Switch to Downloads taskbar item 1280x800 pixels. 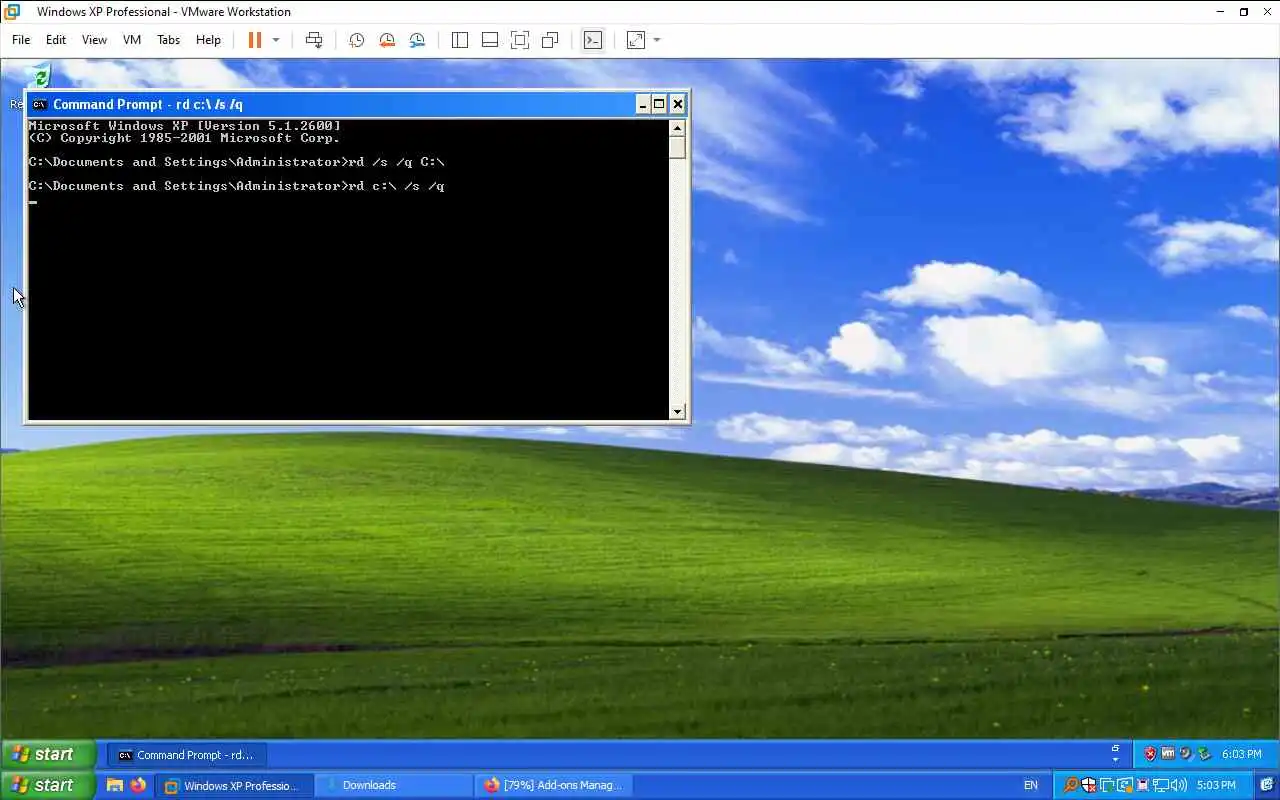394,785
